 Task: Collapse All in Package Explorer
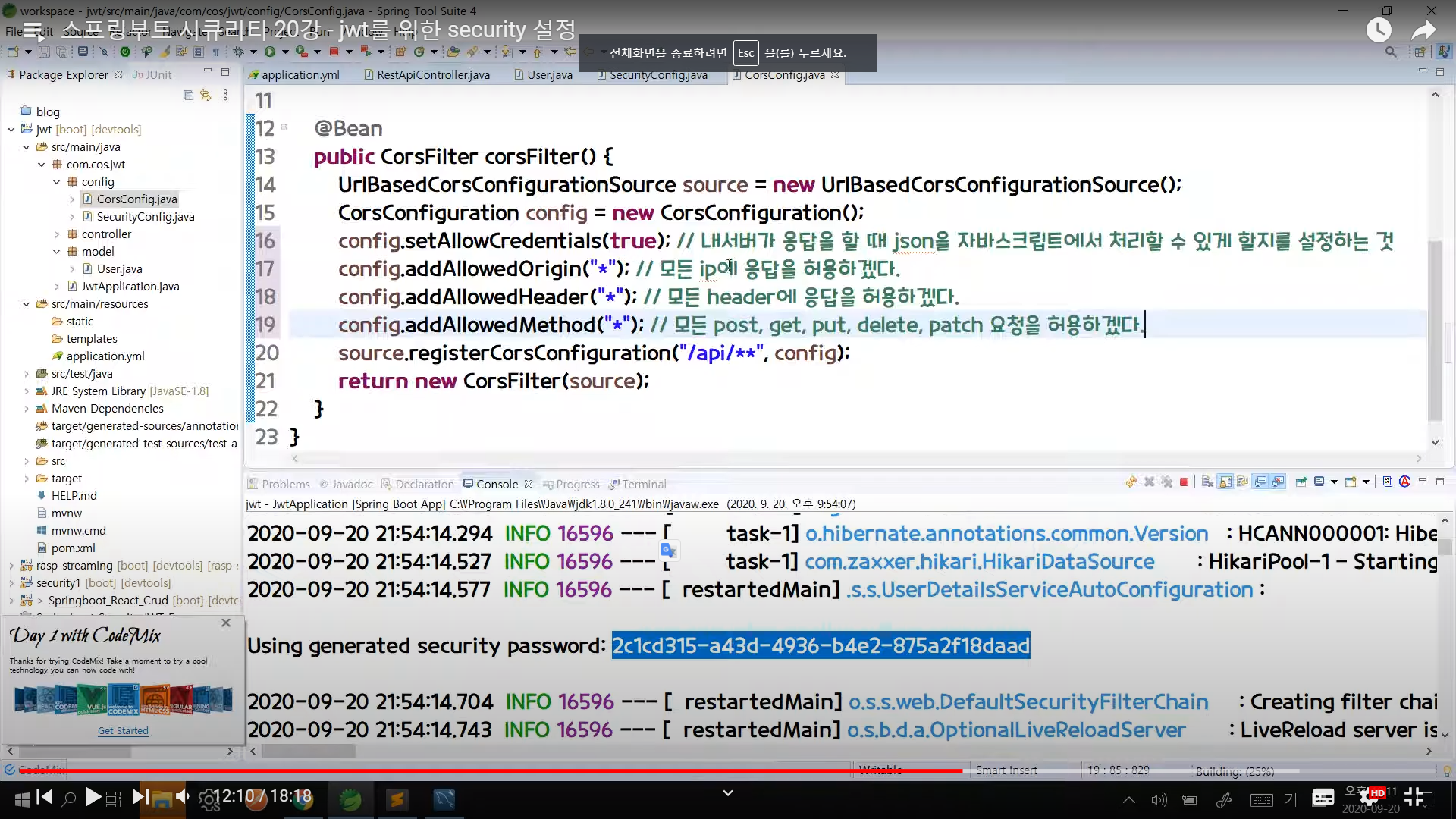coord(188,96)
